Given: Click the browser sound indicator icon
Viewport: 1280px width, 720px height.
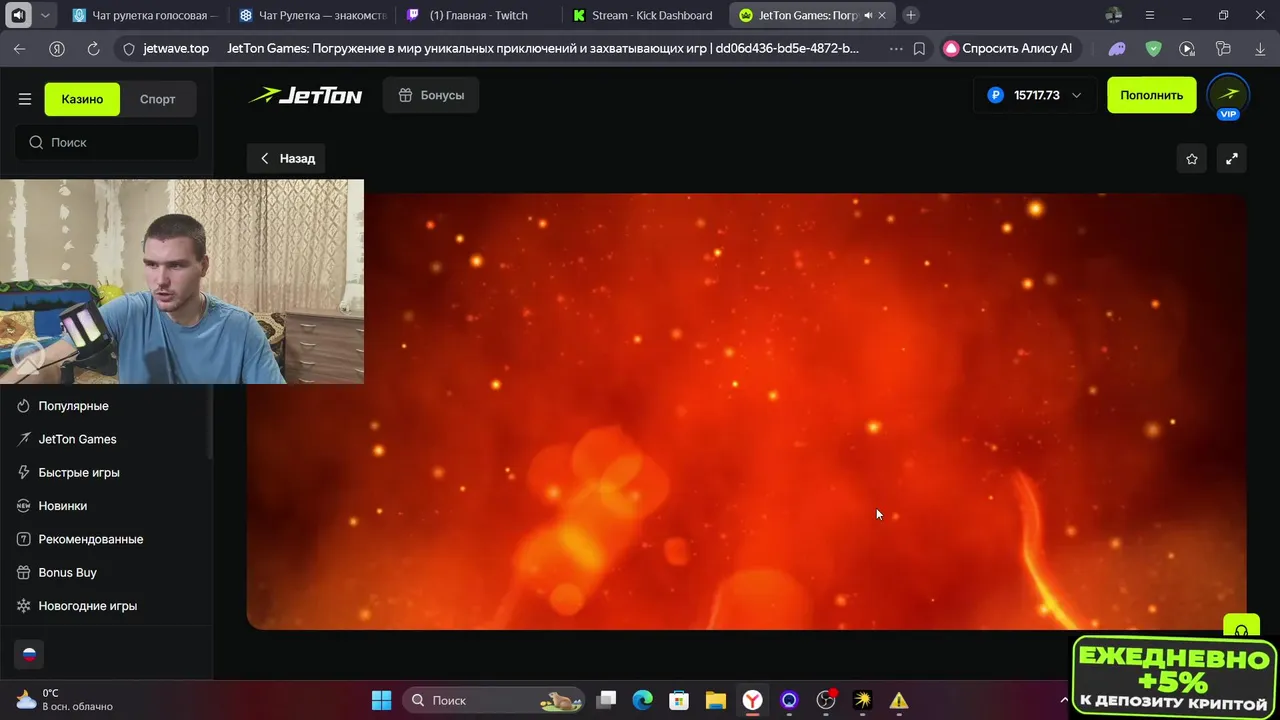Looking at the screenshot, I should click(x=18, y=15).
